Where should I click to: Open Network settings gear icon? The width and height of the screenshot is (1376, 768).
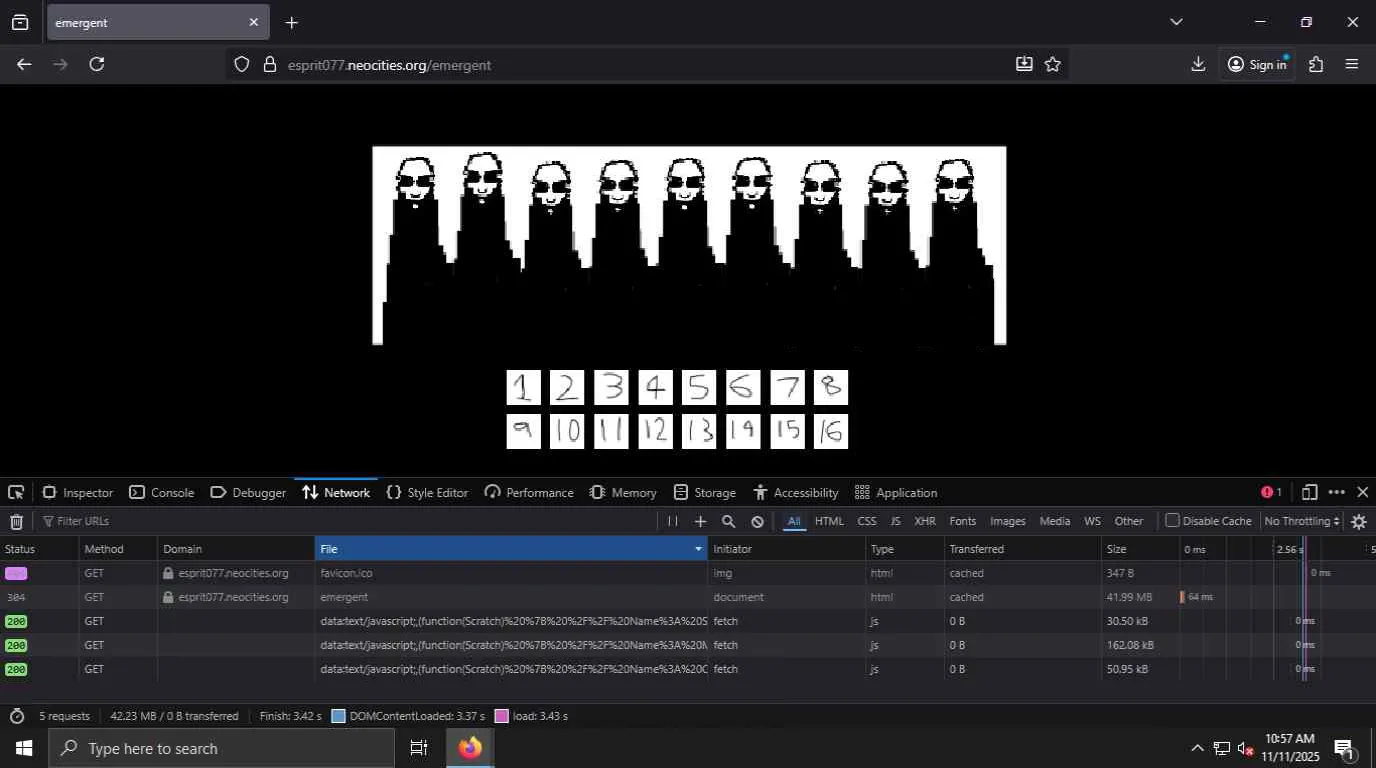pos(1358,521)
